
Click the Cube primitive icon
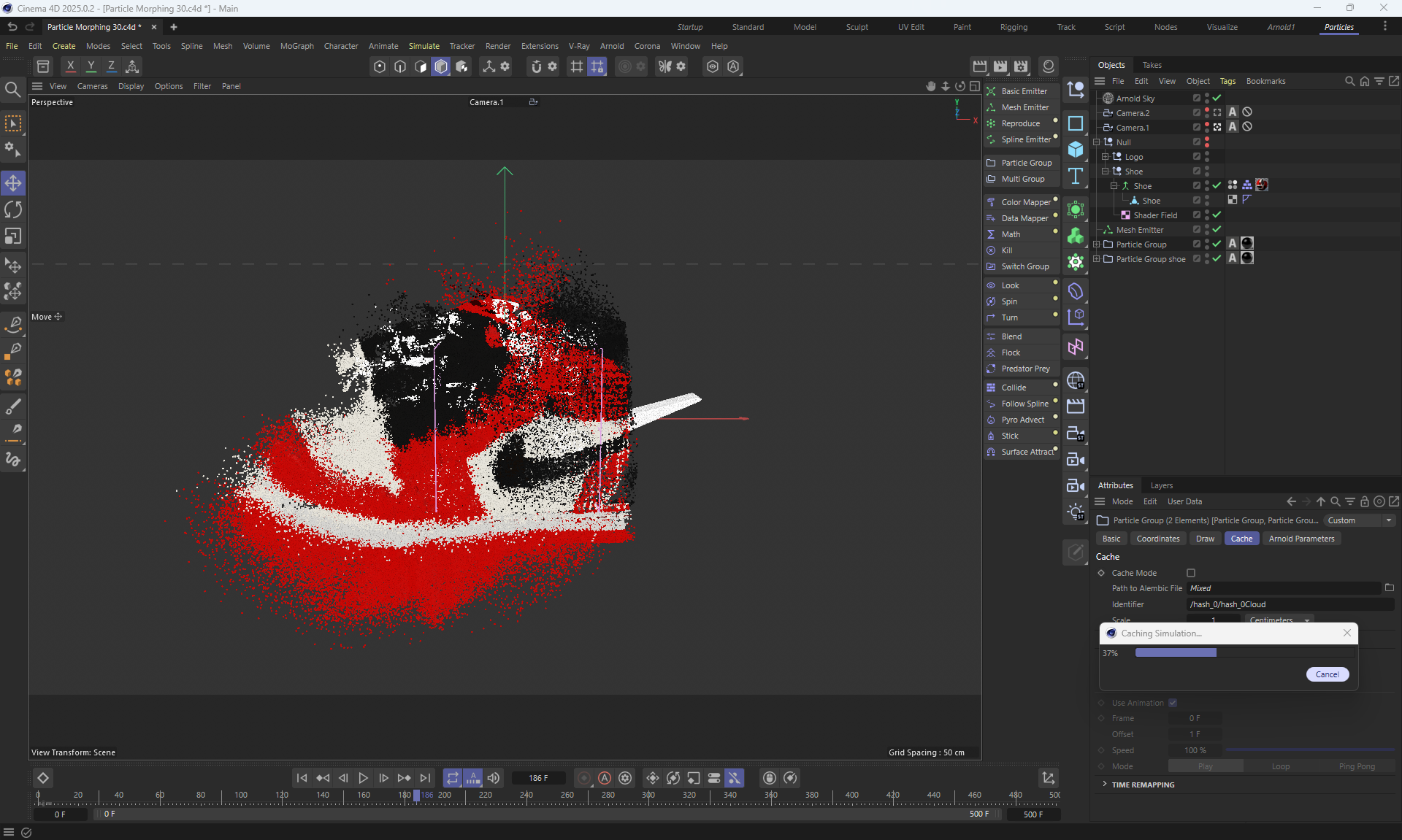(1076, 149)
